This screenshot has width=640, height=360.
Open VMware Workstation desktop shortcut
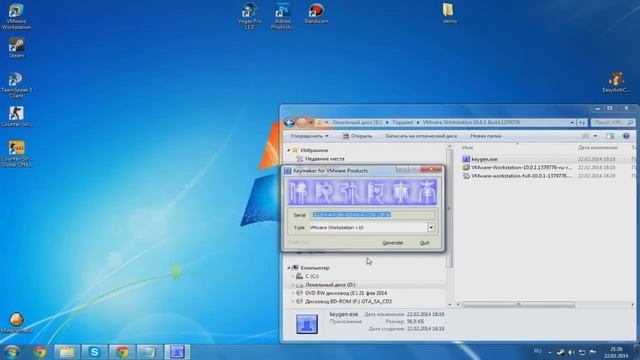(x=16, y=16)
